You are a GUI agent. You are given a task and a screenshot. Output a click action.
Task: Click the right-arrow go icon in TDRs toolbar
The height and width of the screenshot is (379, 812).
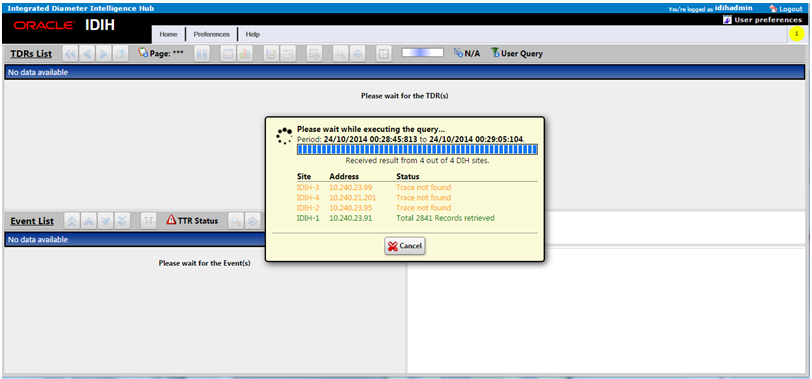click(357, 54)
